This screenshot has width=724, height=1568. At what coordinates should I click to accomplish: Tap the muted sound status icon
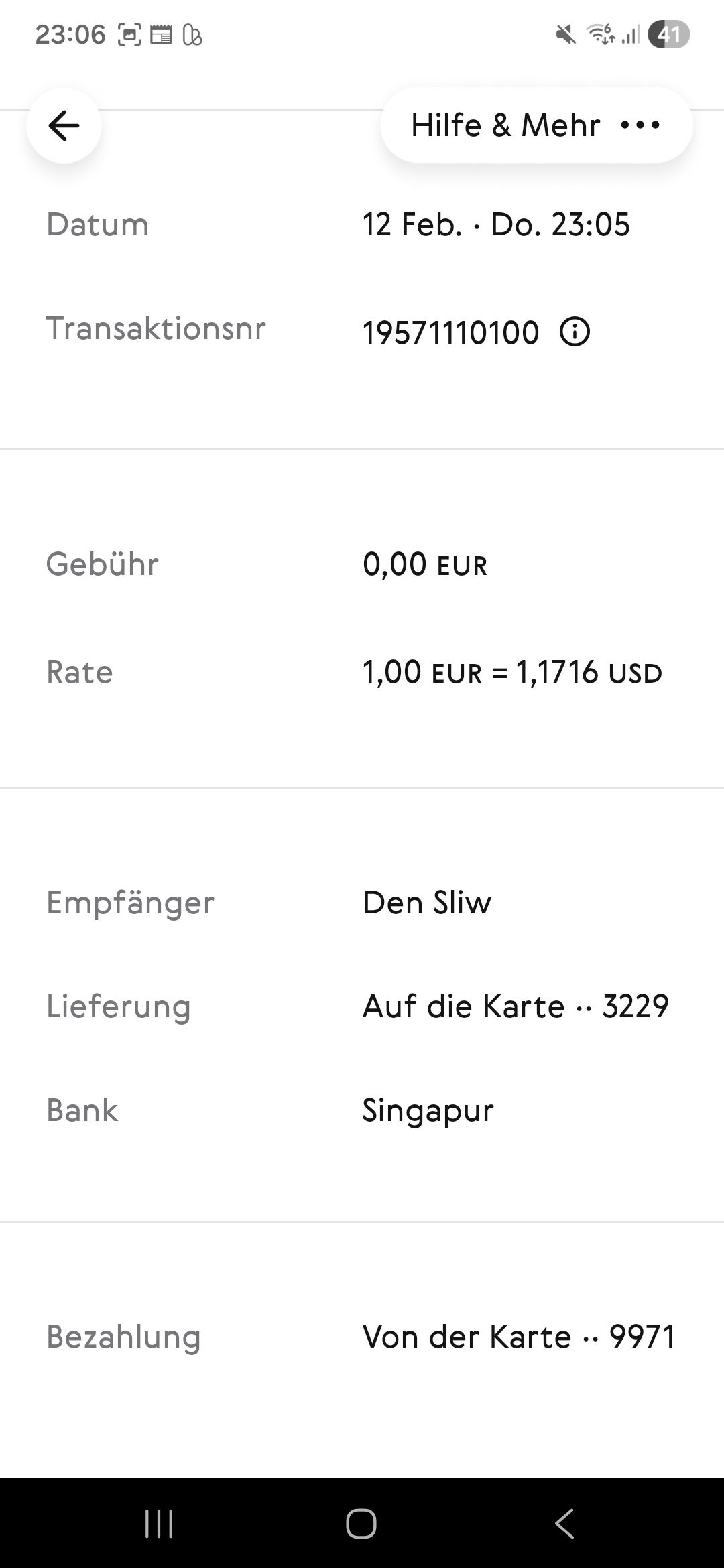(x=566, y=34)
